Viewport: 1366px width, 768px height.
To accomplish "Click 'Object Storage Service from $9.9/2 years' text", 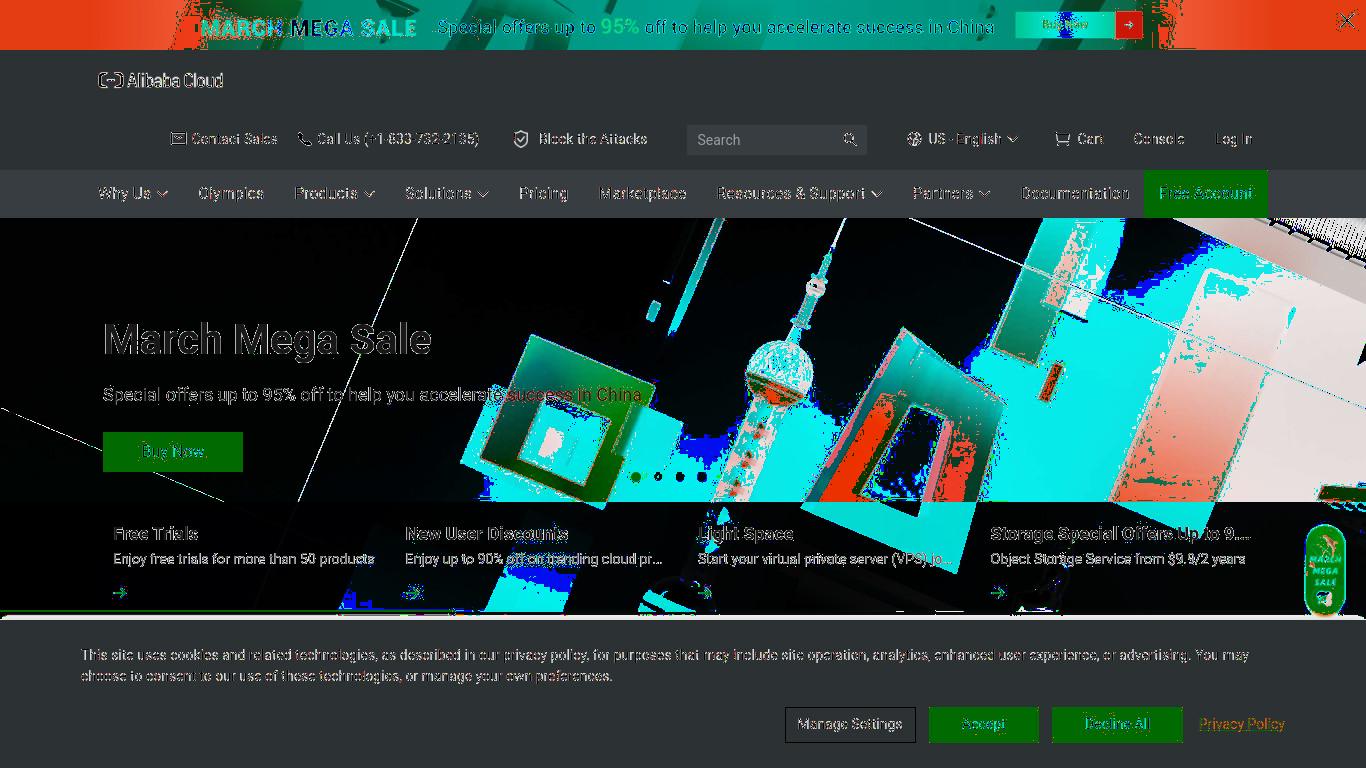I will (1118, 559).
